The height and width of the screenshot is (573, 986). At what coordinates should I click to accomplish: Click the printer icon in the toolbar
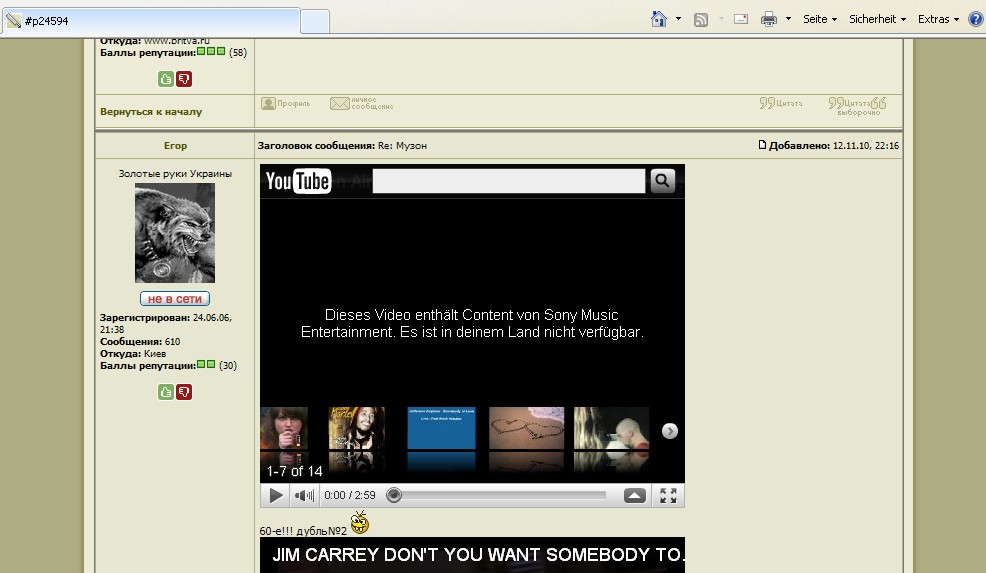pyautogui.click(x=768, y=19)
